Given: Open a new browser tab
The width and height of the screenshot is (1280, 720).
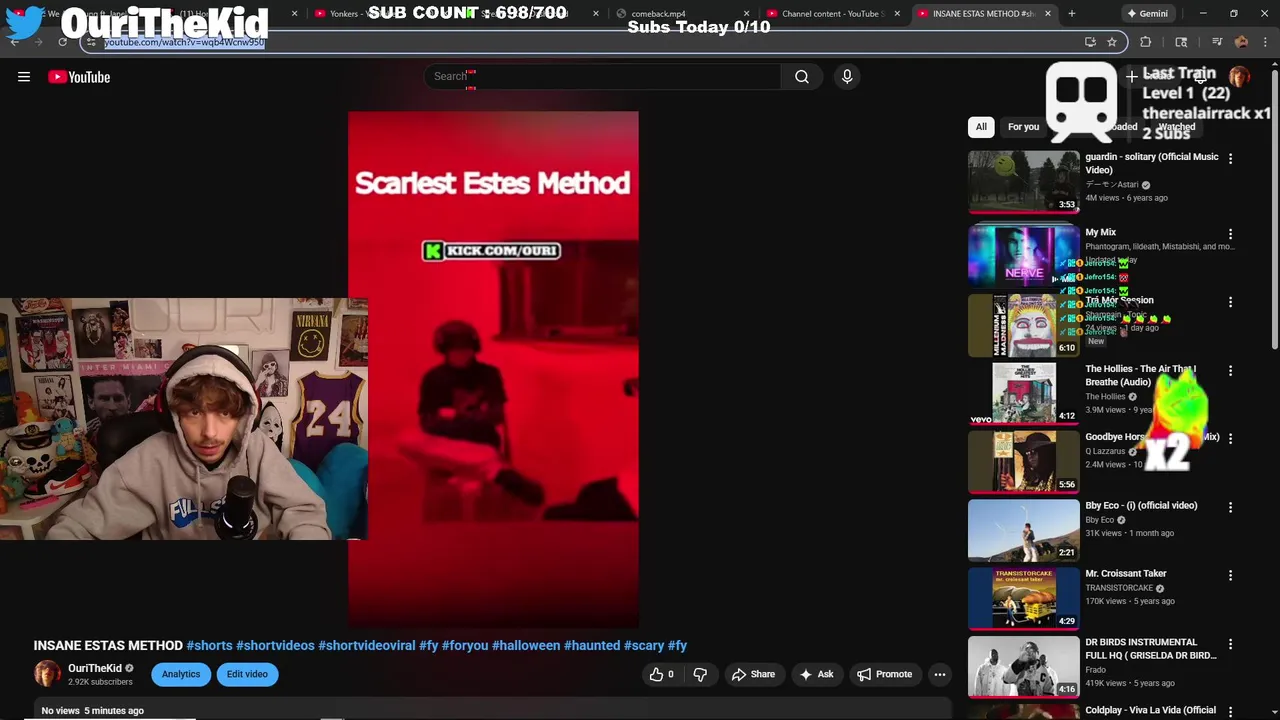Looking at the screenshot, I should 1071,14.
